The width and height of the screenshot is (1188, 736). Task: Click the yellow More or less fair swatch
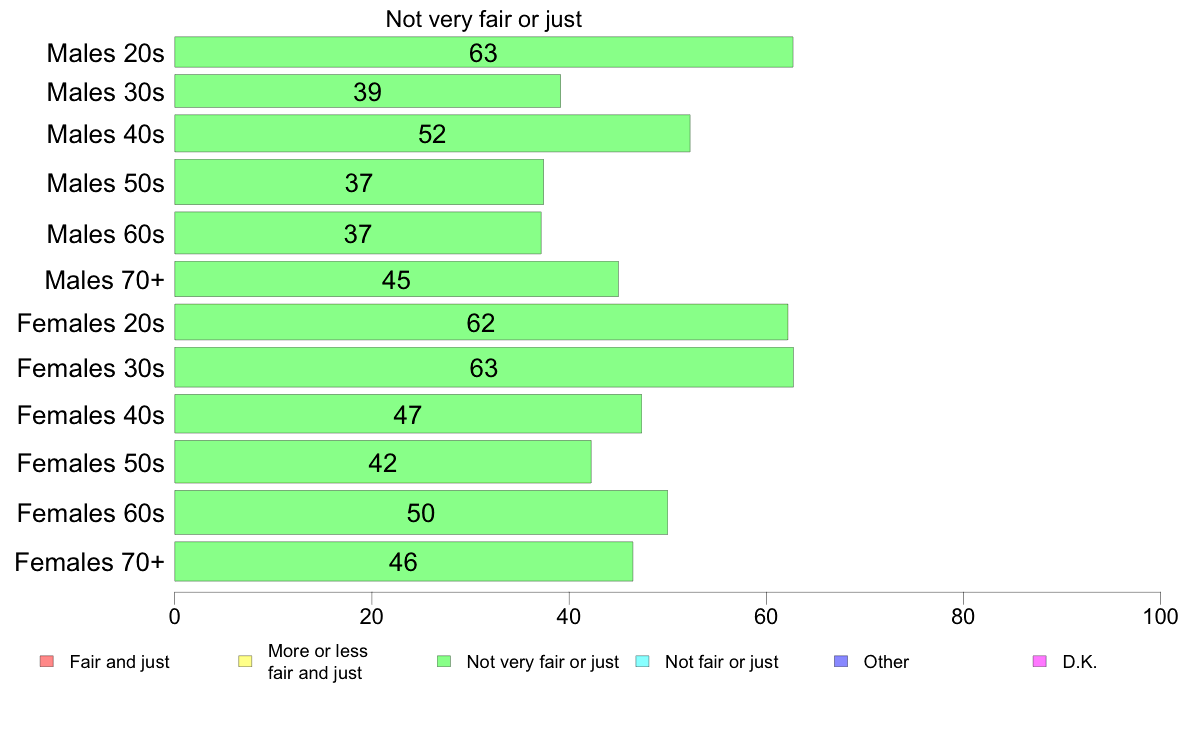pos(245,662)
